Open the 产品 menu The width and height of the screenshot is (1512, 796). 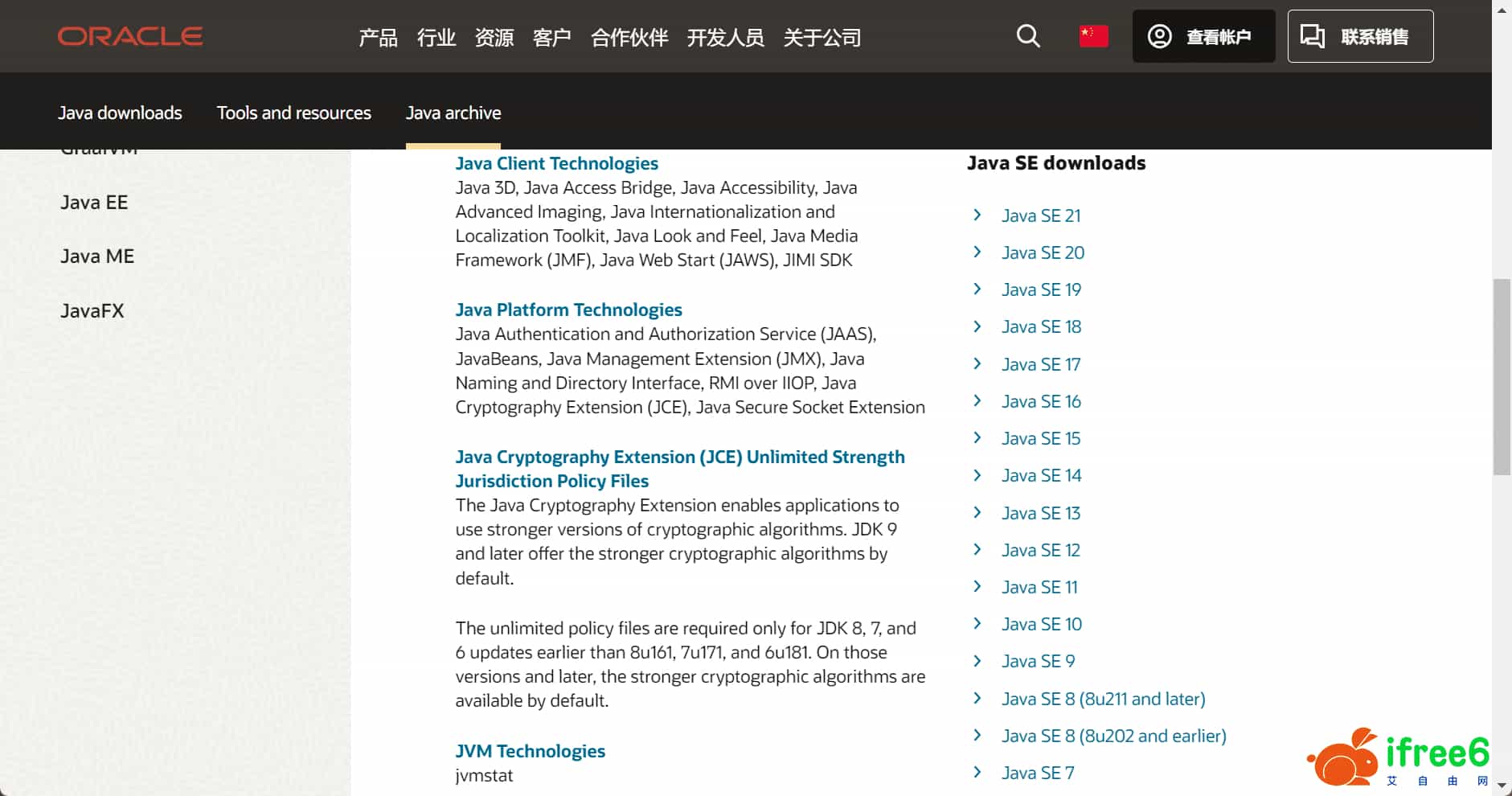[378, 38]
